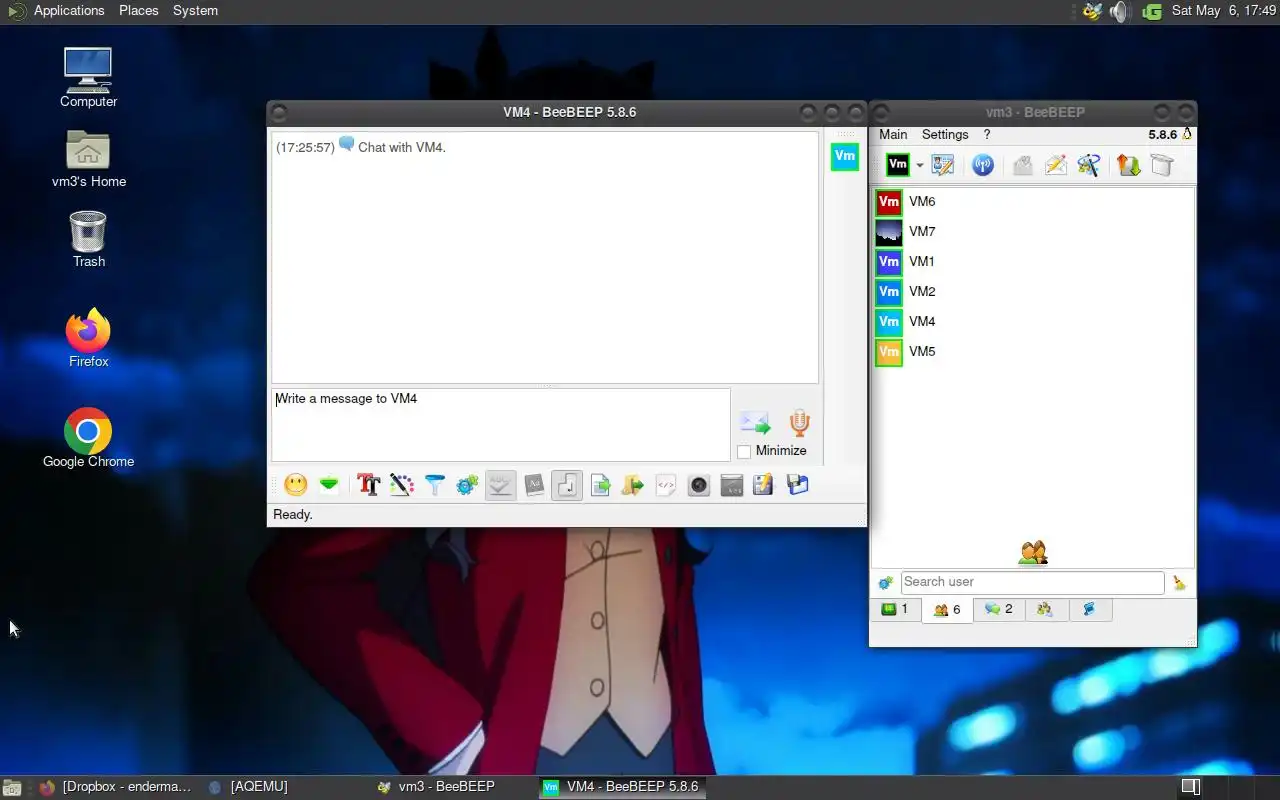
Task: Click the edit profile icon in vm3 toolbar
Action: click(942, 165)
